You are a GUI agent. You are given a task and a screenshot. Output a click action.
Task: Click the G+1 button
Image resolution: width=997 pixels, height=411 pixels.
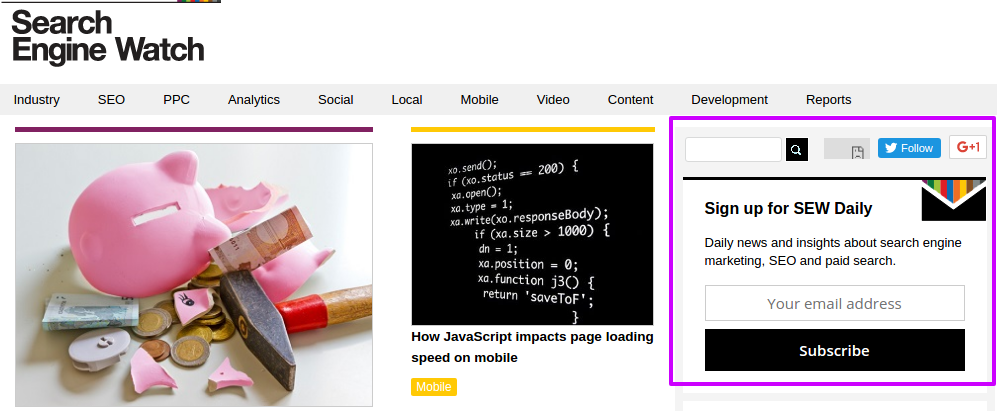pyautogui.click(x=968, y=147)
